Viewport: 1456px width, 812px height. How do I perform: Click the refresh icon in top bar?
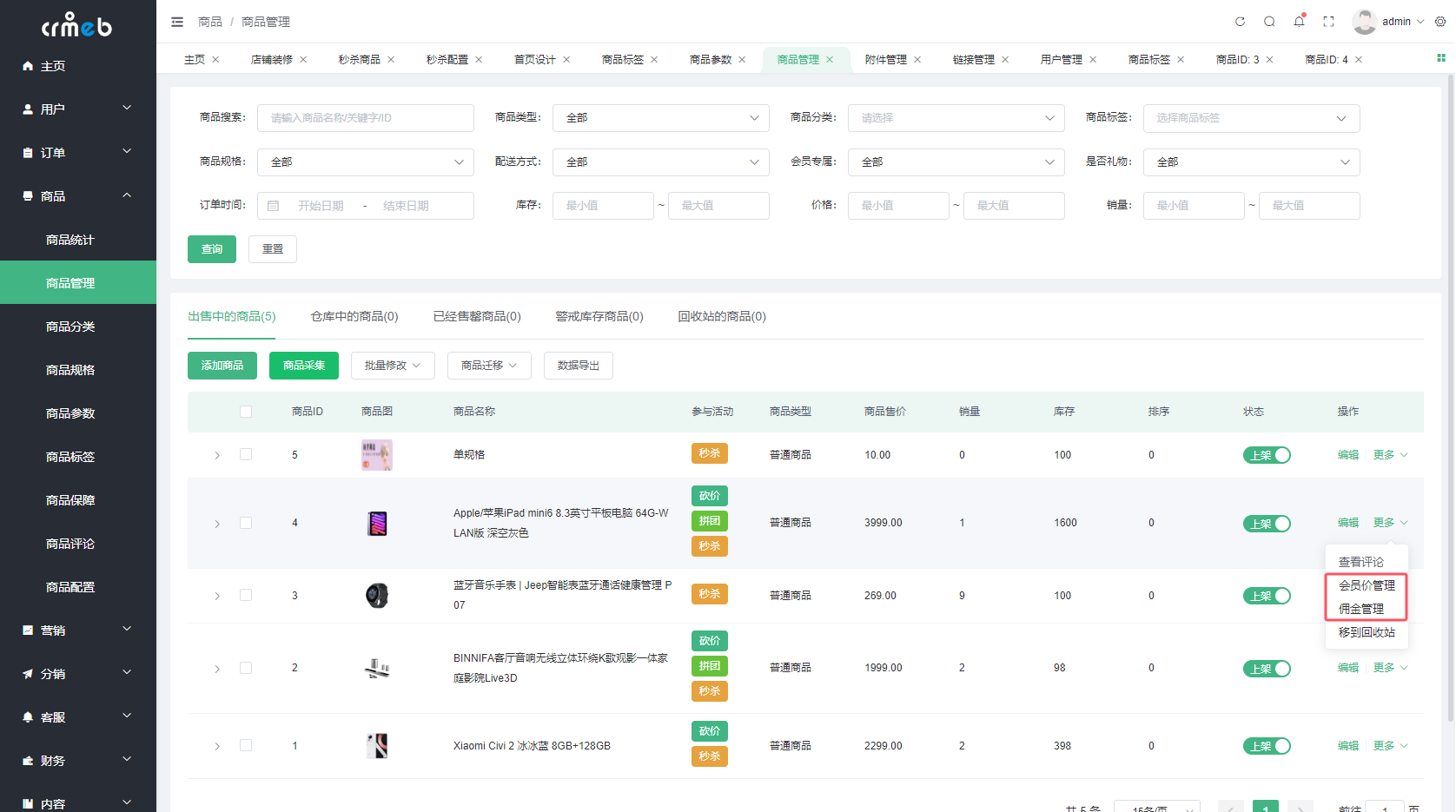(1240, 22)
